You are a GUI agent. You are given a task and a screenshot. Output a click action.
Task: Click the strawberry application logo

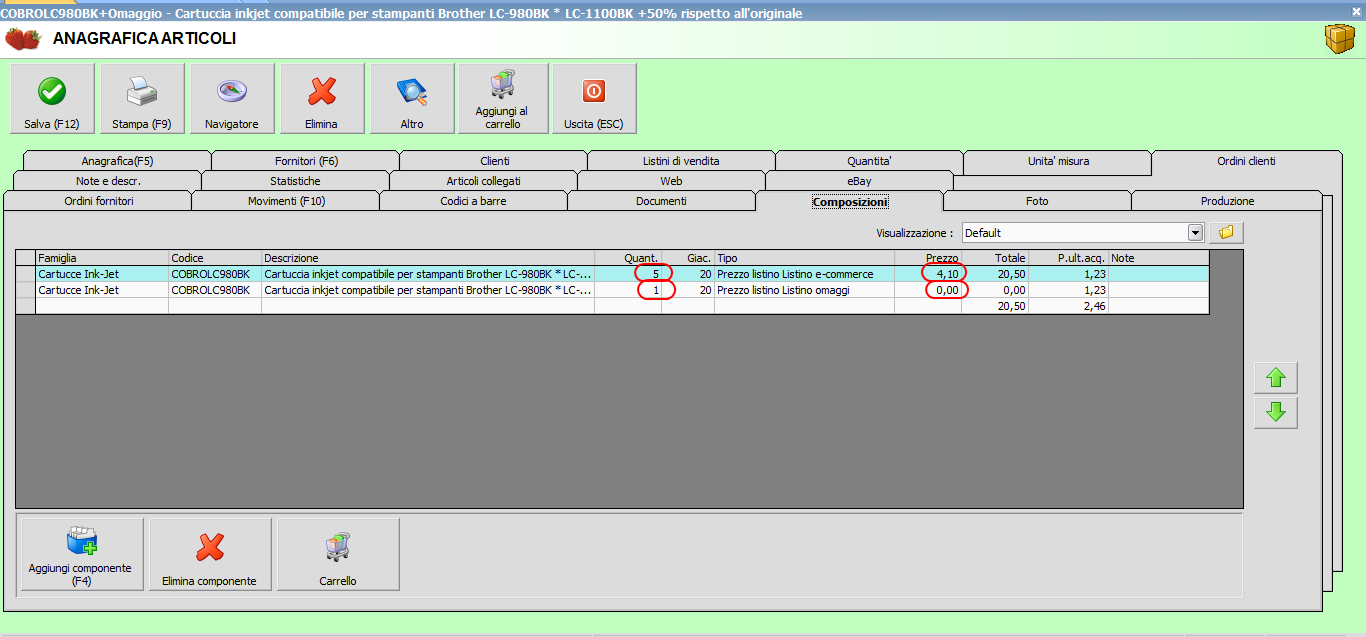pos(23,39)
